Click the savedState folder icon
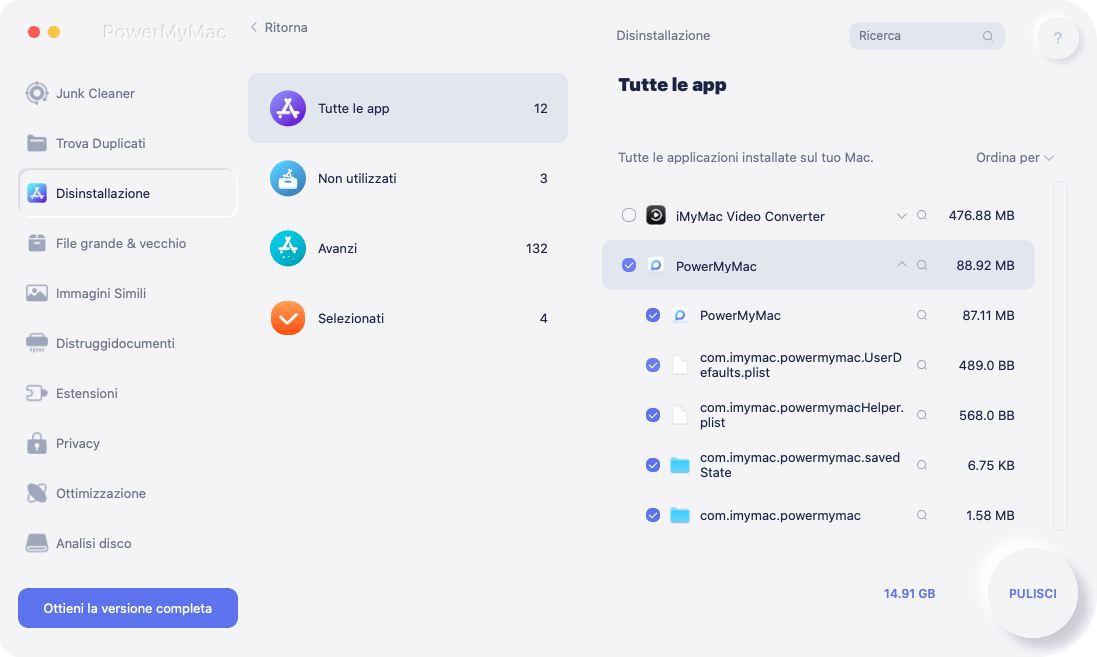The height and width of the screenshot is (657, 1097). (x=679, y=465)
